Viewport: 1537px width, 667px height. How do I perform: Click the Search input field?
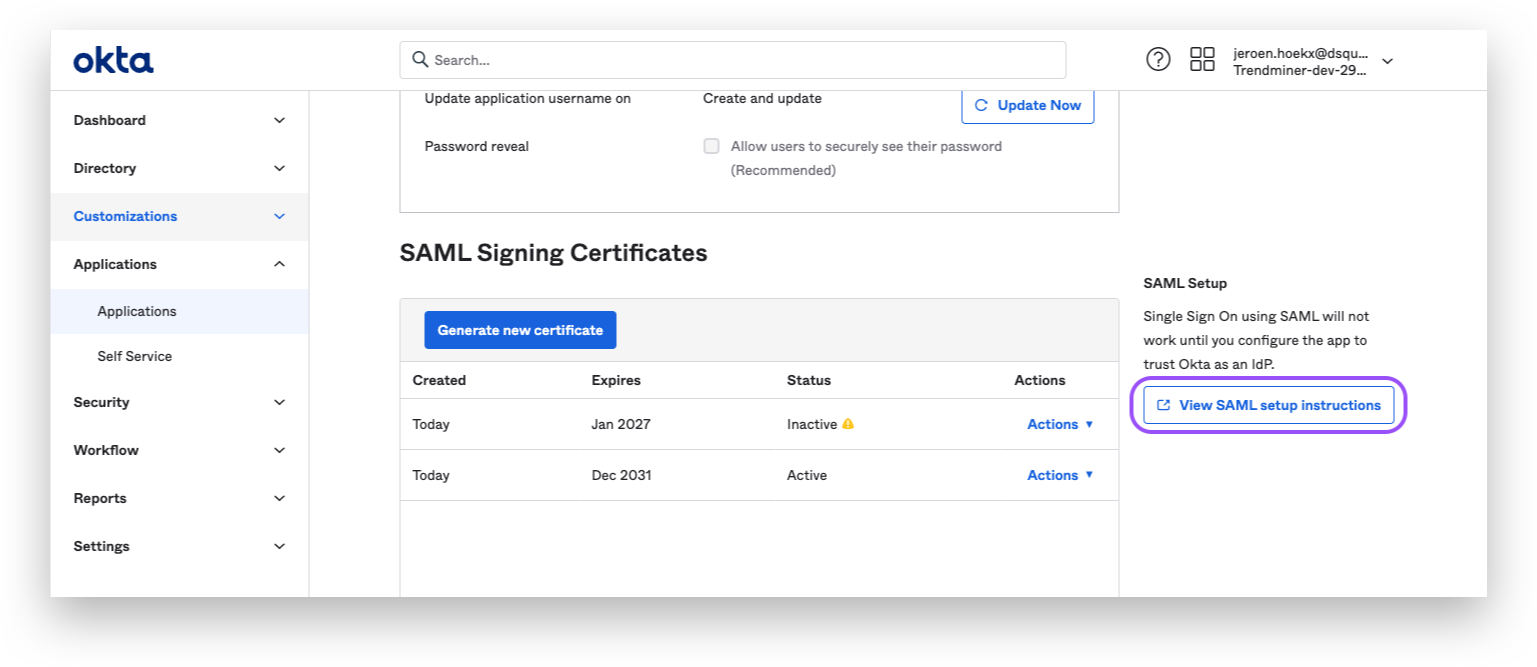(740, 60)
